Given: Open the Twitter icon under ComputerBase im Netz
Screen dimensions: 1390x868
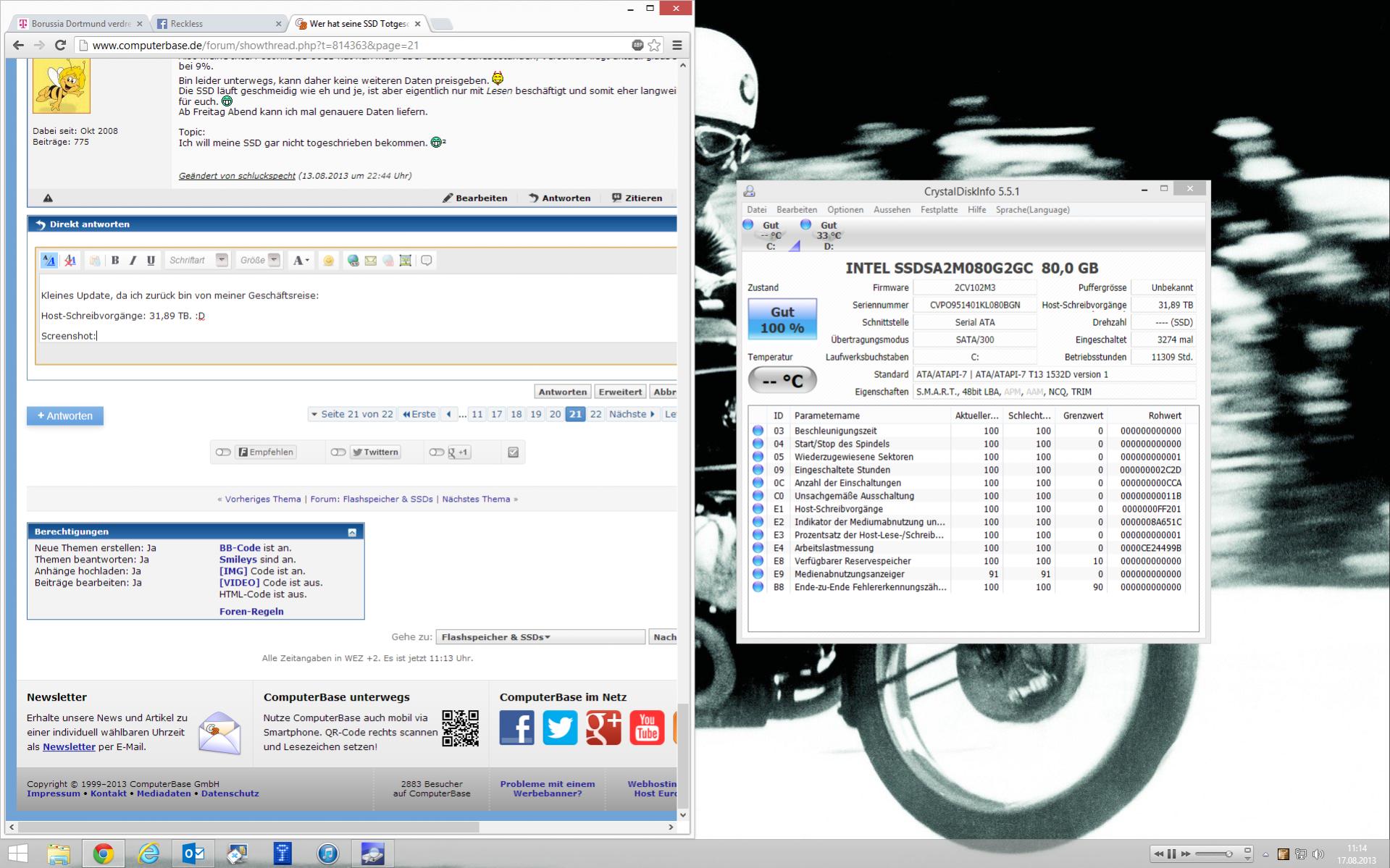Looking at the screenshot, I should 560,728.
